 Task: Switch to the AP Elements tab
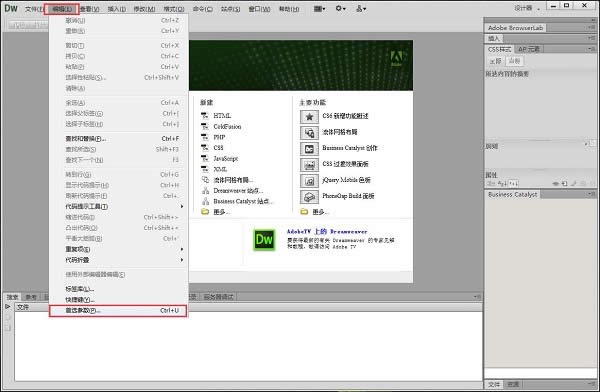529,49
